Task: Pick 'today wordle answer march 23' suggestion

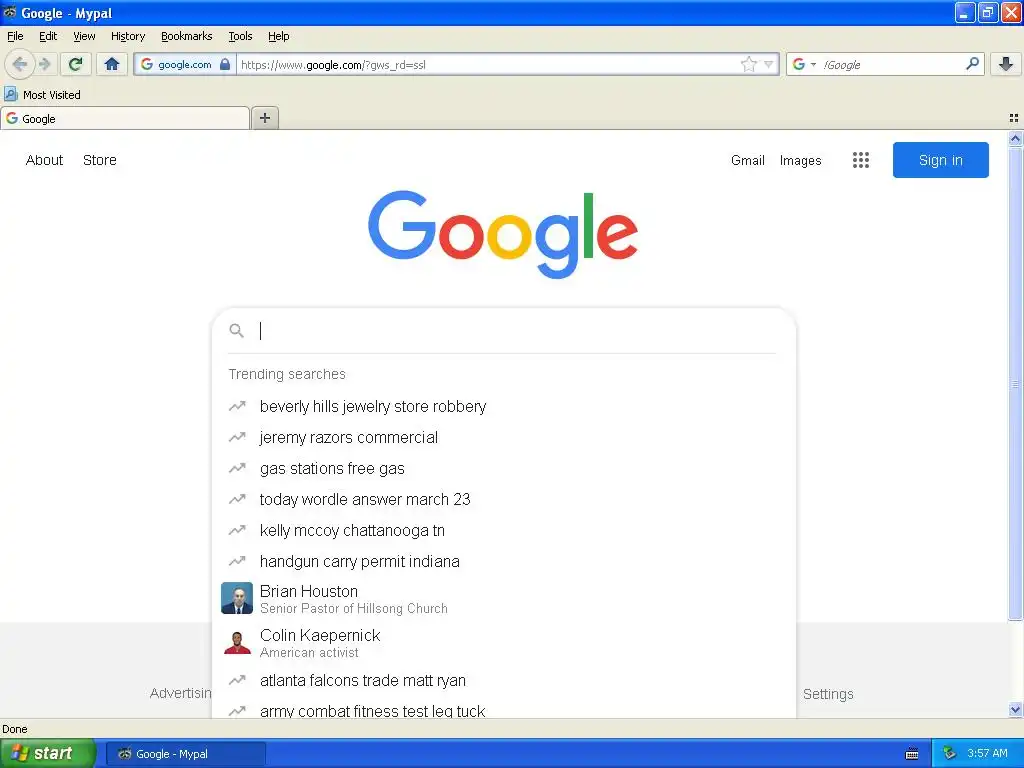Action: (365, 499)
